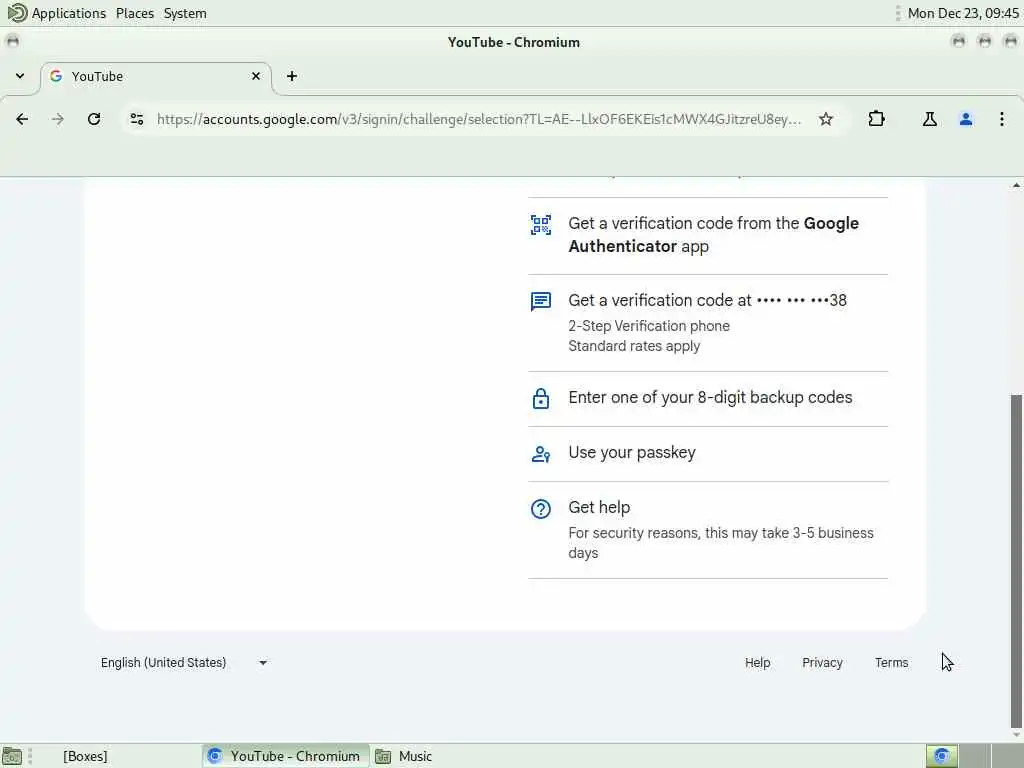This screenshot has height=768, width=1024.
Task: Switch to YouTube - Chromium in the taskbar
Action: [x=285, y=756]
